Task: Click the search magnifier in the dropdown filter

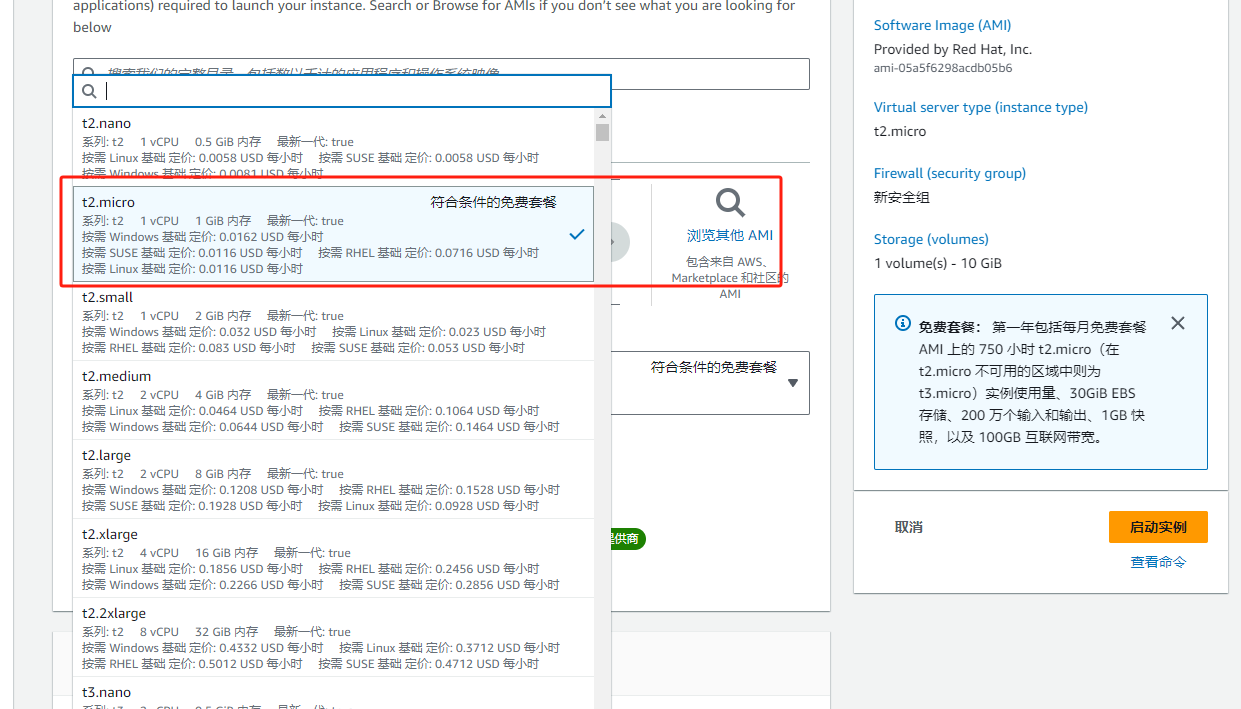Action: click(x=89, y=91)
